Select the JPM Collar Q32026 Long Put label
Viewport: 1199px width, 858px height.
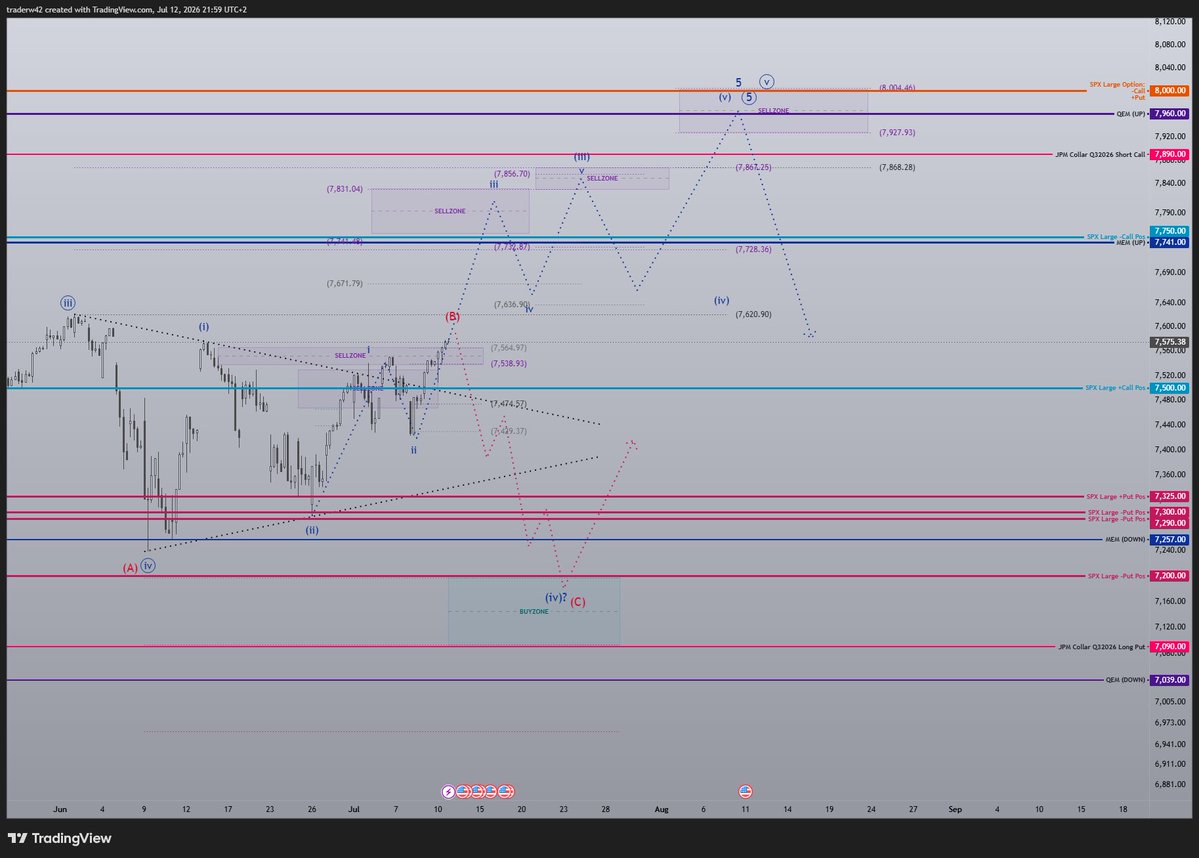1102,647
